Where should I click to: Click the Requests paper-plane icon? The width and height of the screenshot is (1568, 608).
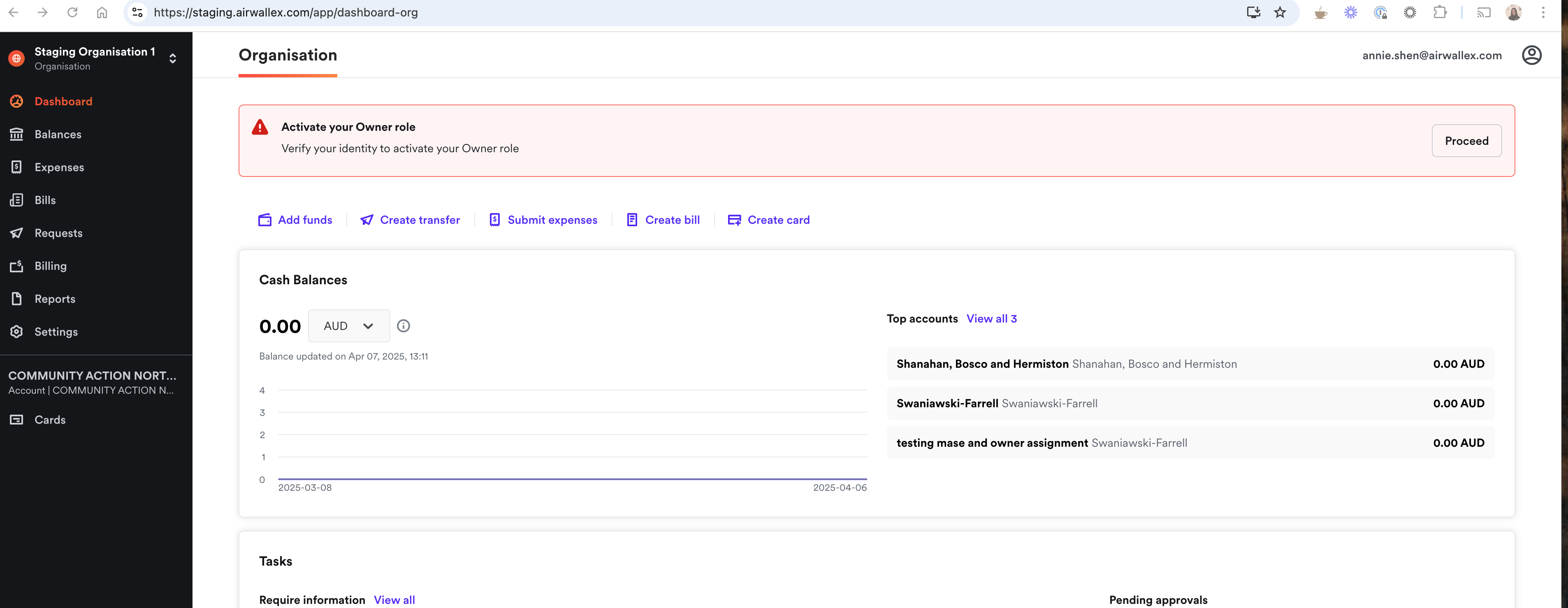[16, 233]
